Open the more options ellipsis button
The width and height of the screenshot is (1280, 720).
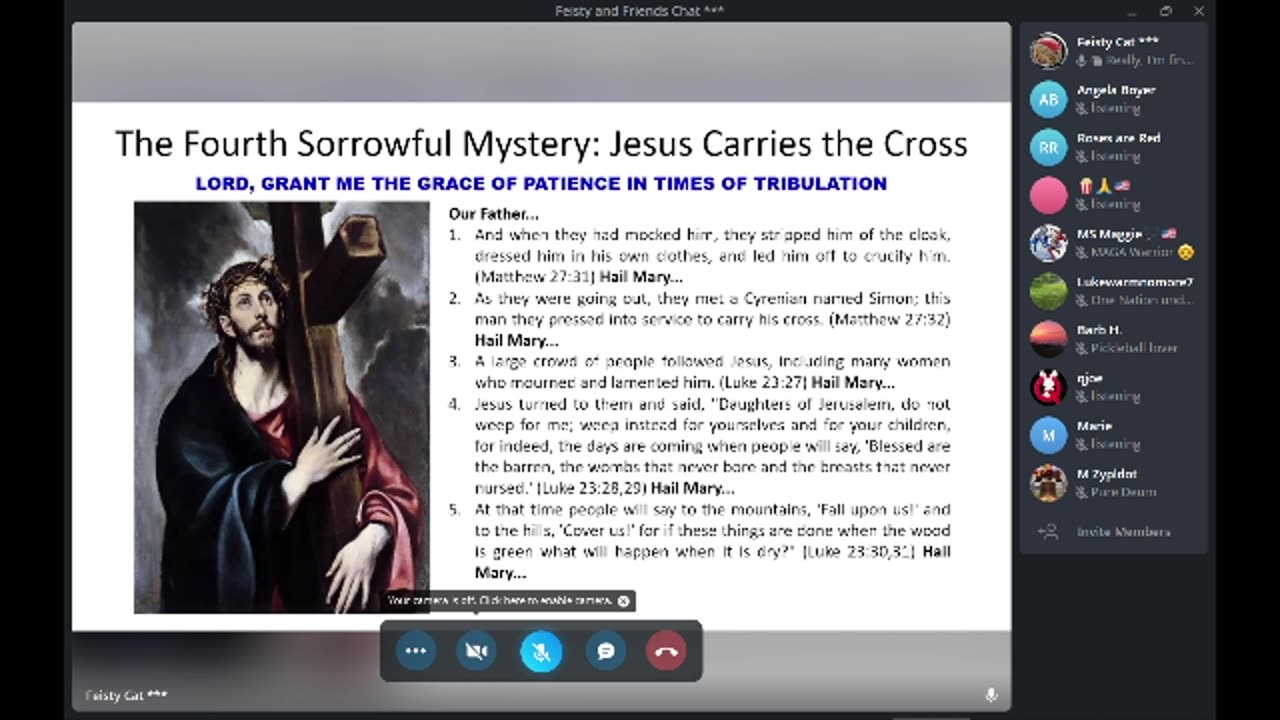416,651
